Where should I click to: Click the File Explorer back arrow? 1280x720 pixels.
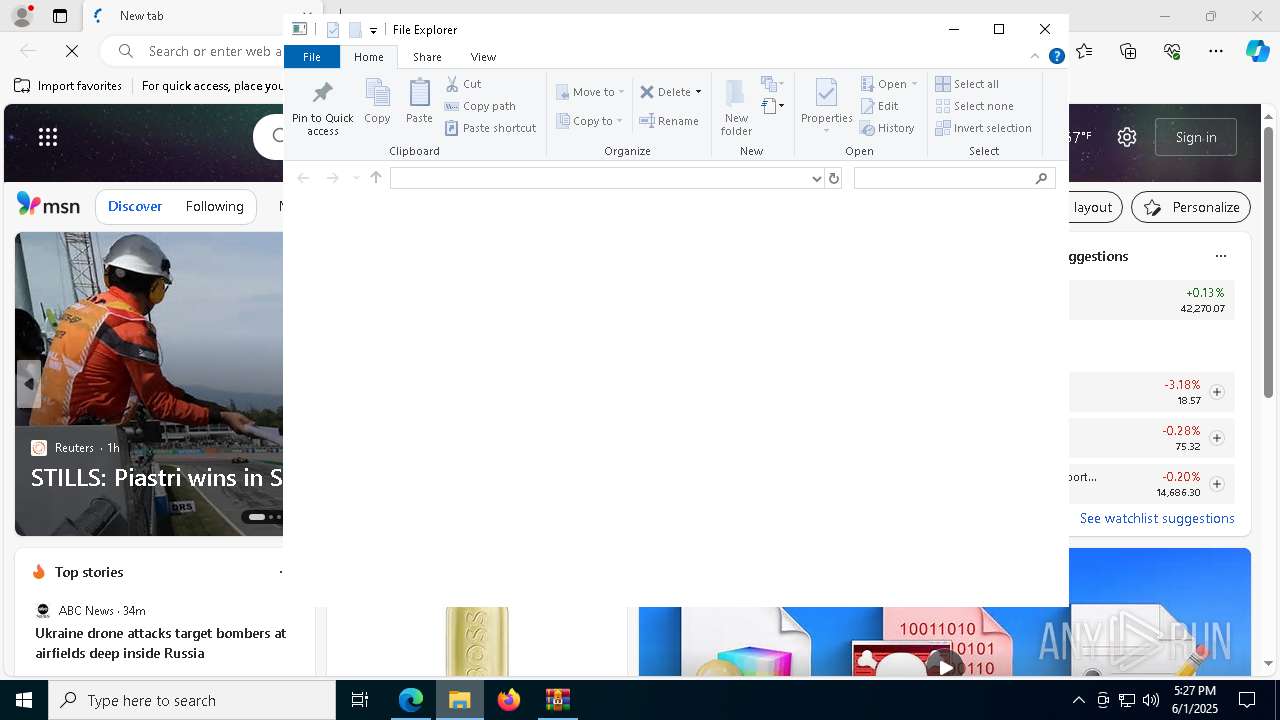point(303,178)
